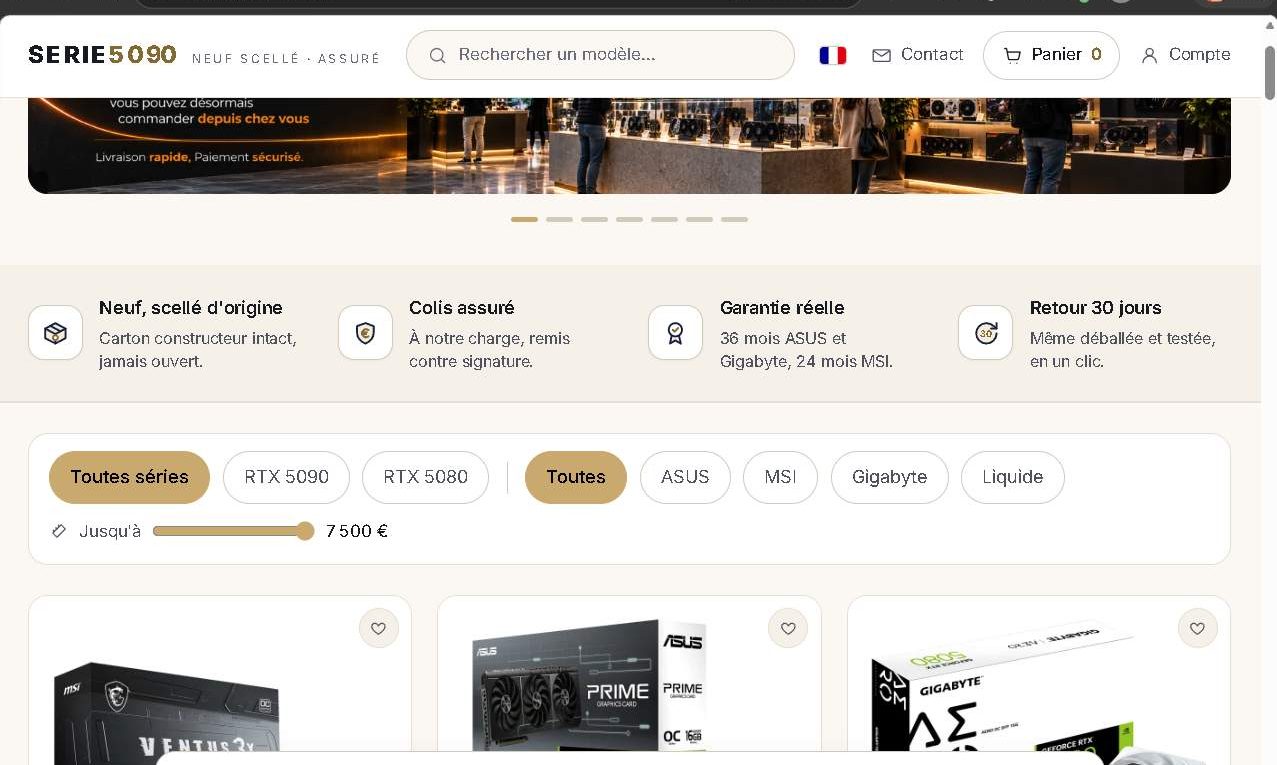Filter by MSI brand
The height and width of the screenshot is (765, 1277).
pos(780,477)
